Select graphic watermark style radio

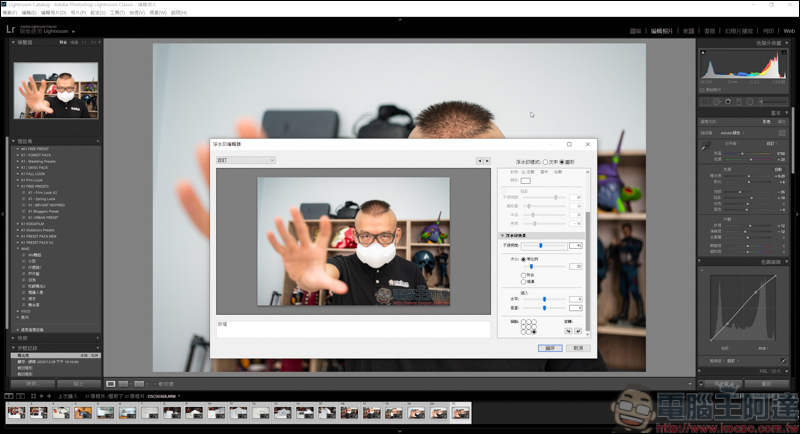(562, 162)
